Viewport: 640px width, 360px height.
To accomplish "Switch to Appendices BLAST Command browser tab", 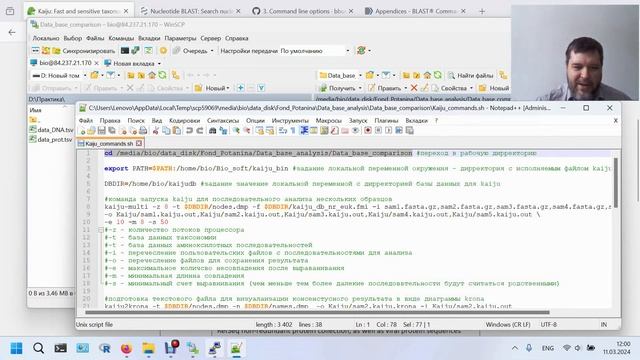I will coord(415,11).
